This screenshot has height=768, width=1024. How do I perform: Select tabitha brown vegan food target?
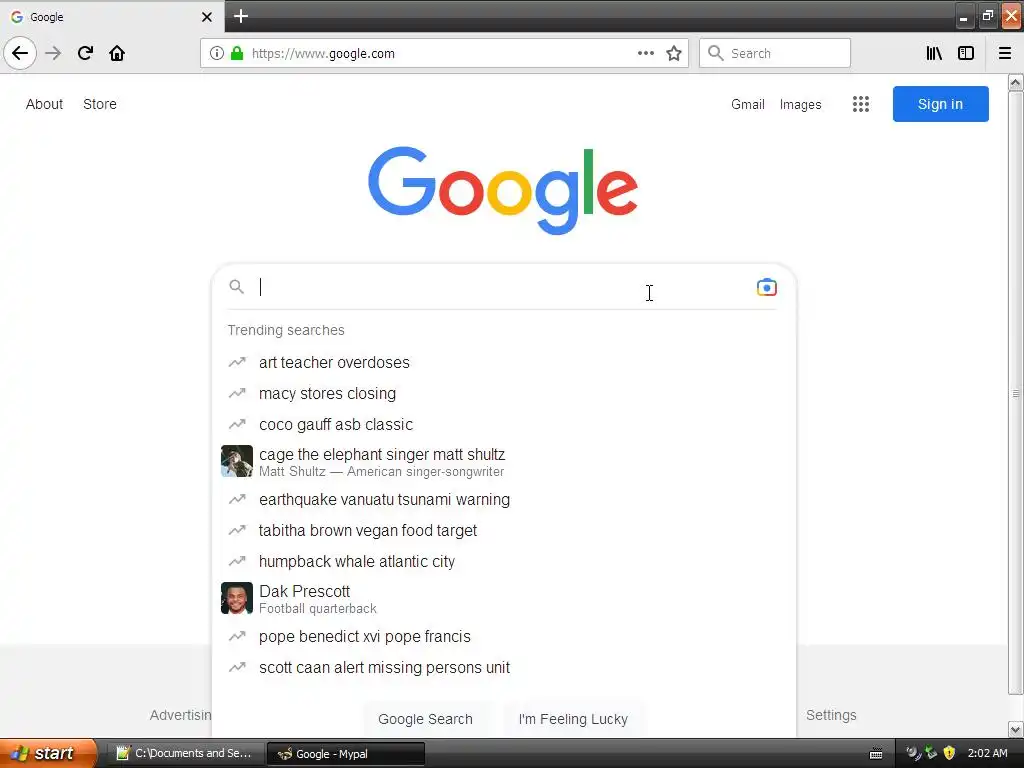(x=502, y=530)
